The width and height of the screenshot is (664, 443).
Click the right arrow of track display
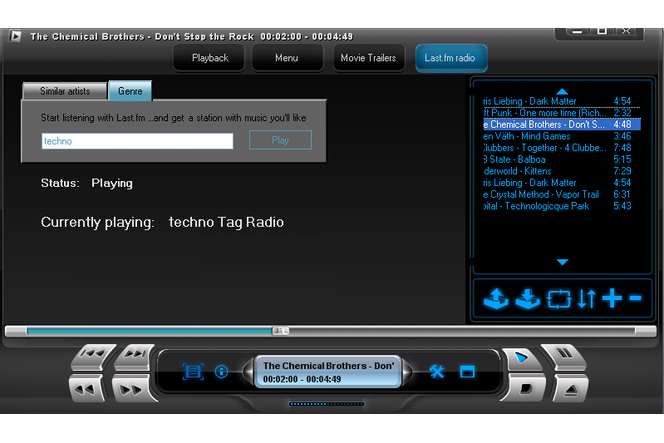pos(407,371)
